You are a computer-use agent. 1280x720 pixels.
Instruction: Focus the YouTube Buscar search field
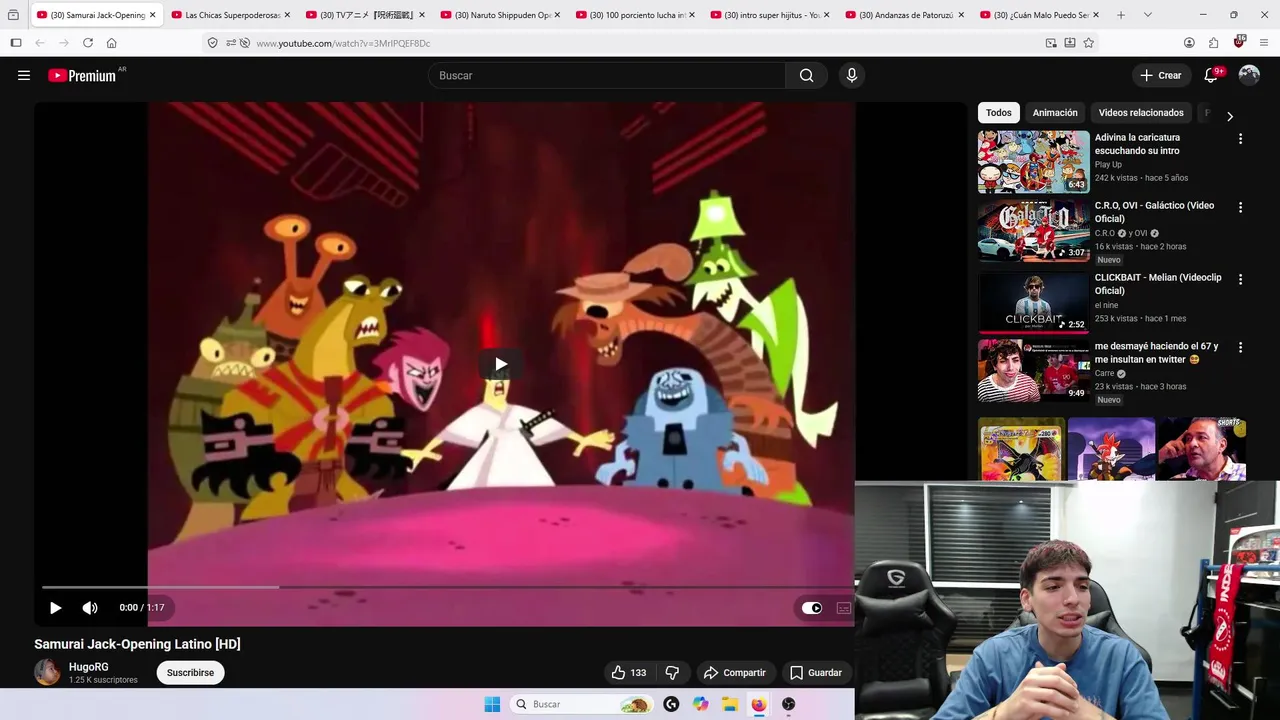click(x=607, y=75)
